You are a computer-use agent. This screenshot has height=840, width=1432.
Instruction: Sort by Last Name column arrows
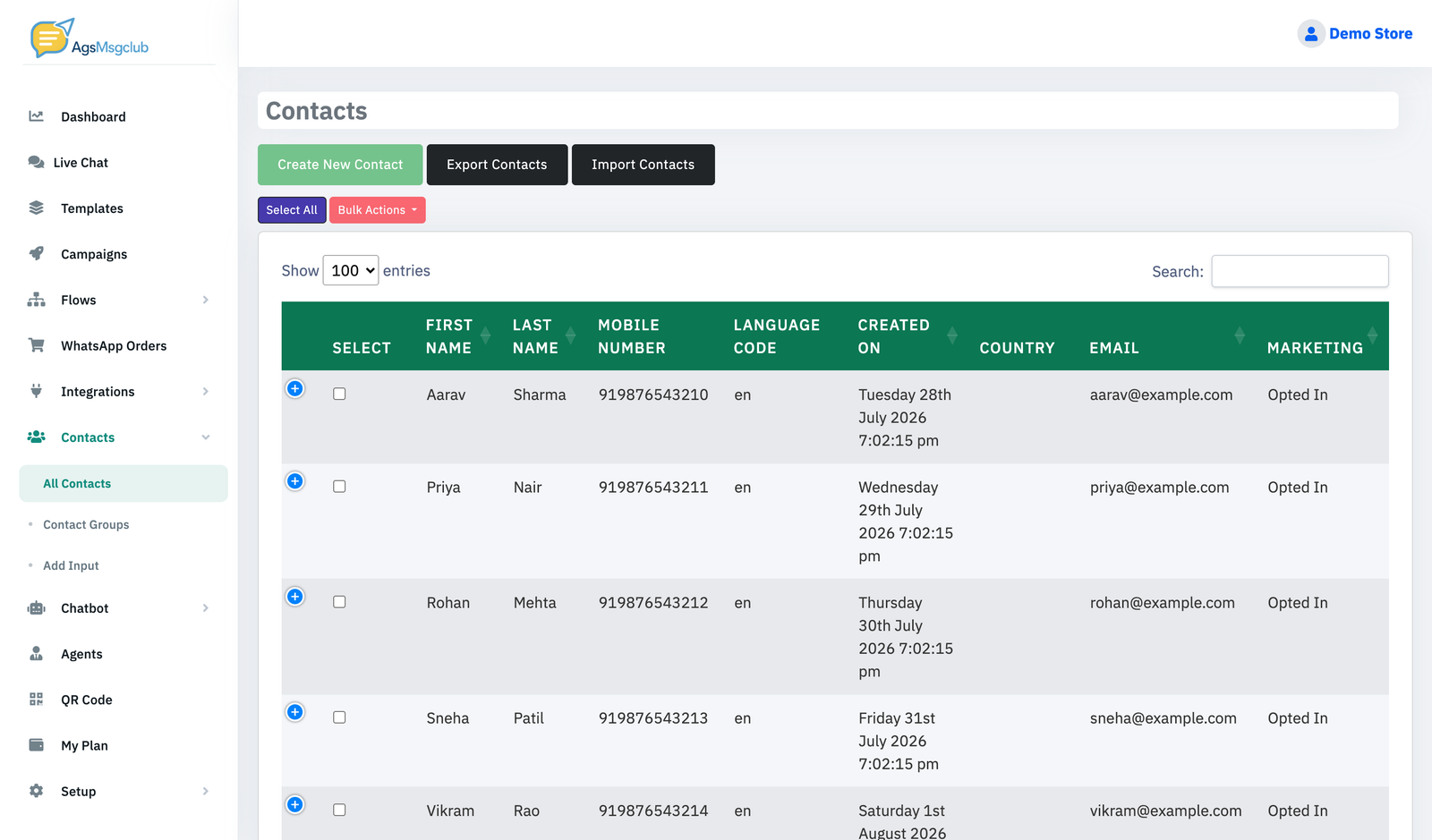point(570,335)
